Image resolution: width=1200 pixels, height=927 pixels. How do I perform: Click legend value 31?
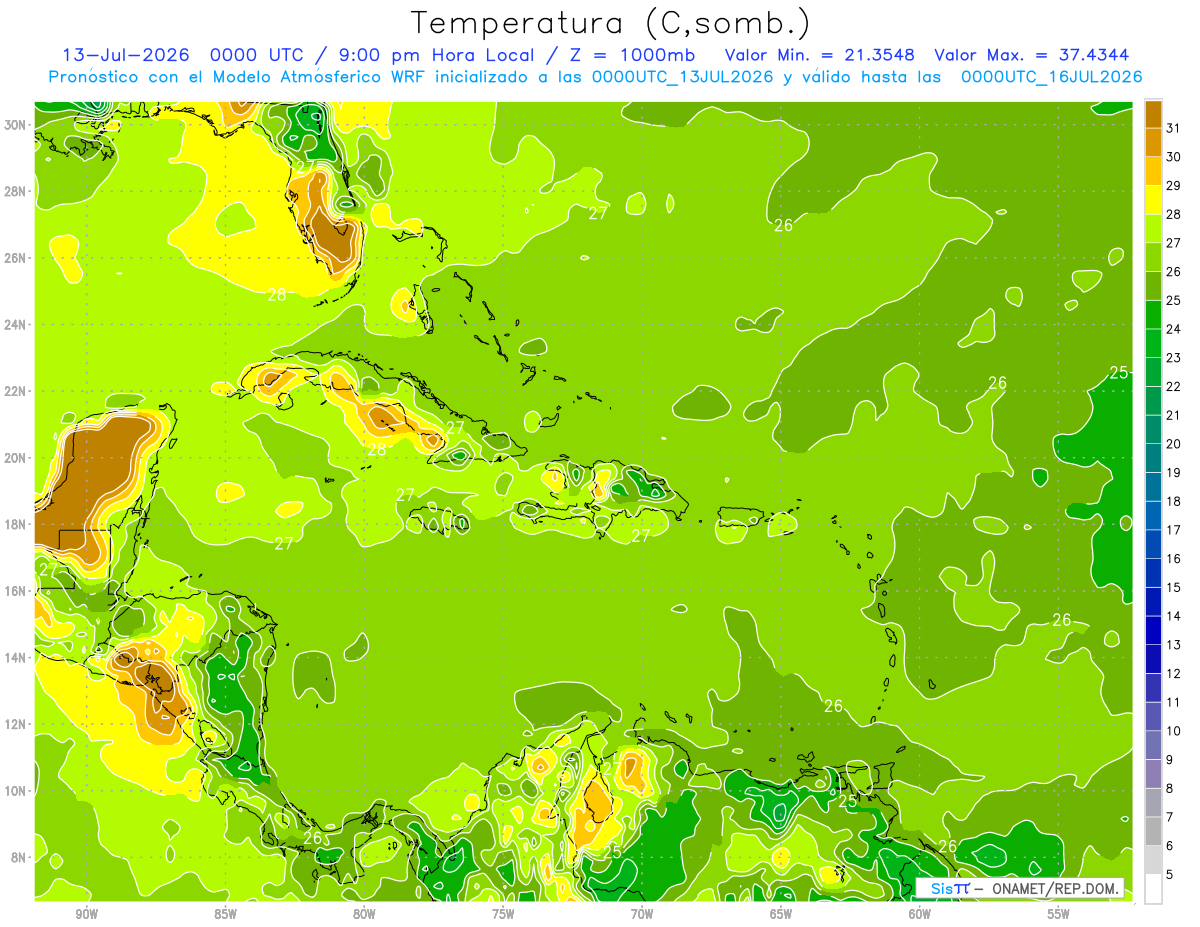pos(1174,127)
